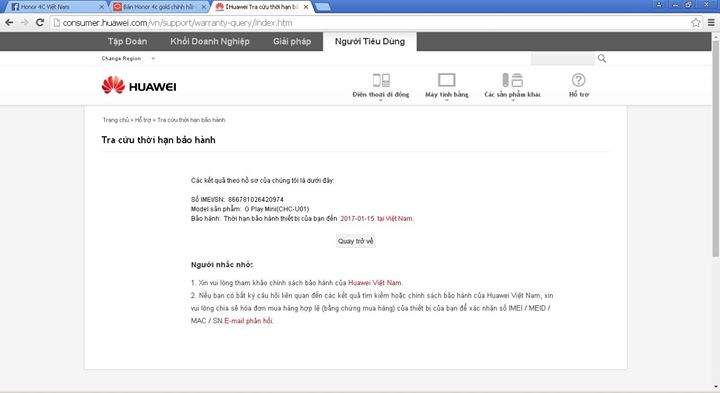The image size is (720, 393).
Task: Close the Bán Honor 4c gold tab
Action: (204, 7)
